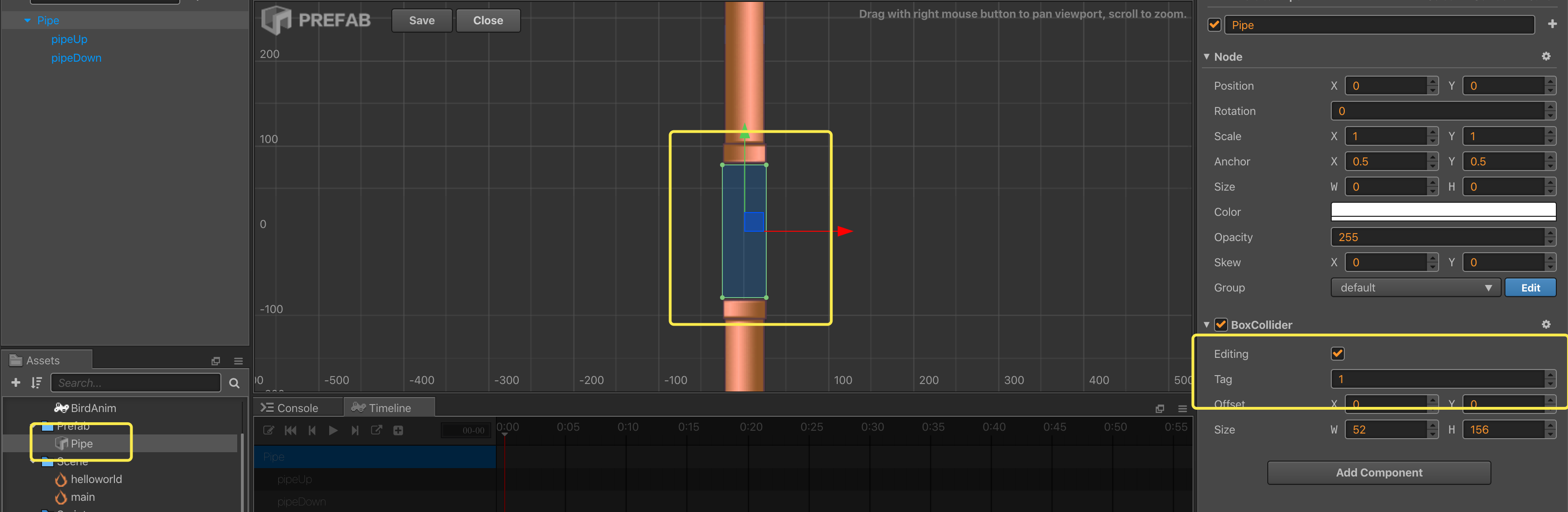Screen dimensions: 1568x512
Task: Click the Opacity 255 field
Action: pyautogui.click(x=1438, y=237)
